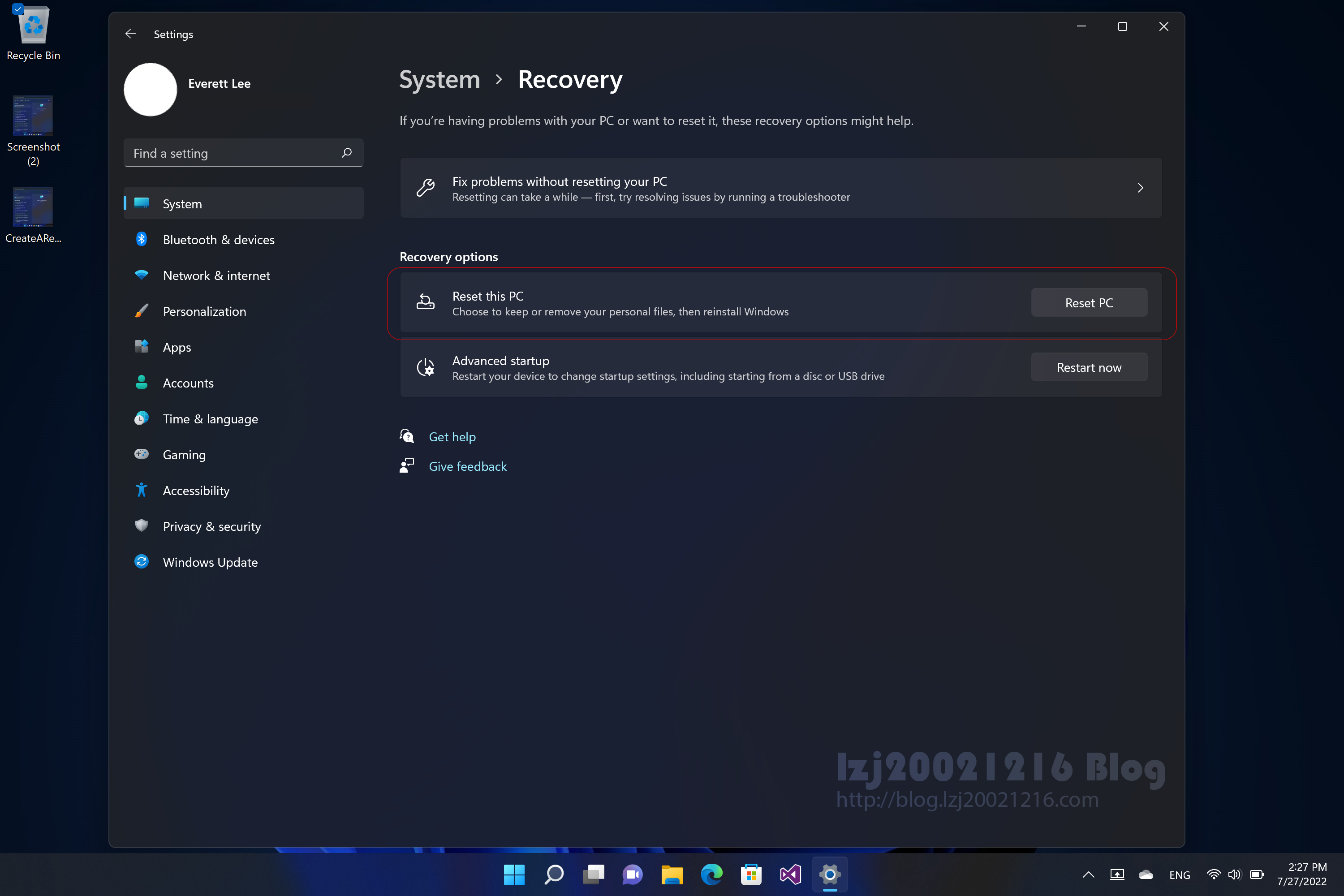Image resolution: width=1344 pixels, height=896 pixels.
Task: Click the Reset PC button
Action: pyautogui.click(x=1089, y=303)
